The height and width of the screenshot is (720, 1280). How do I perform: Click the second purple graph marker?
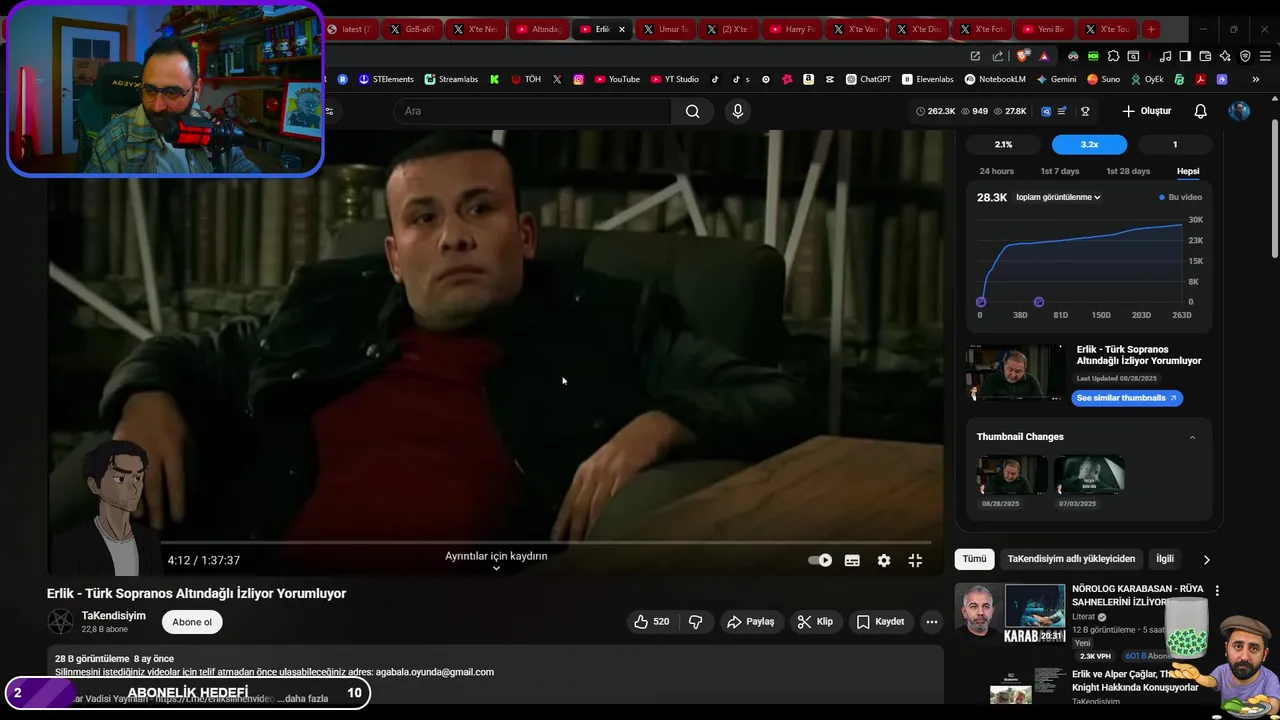pyautogui.click(x=1039, y=302)
